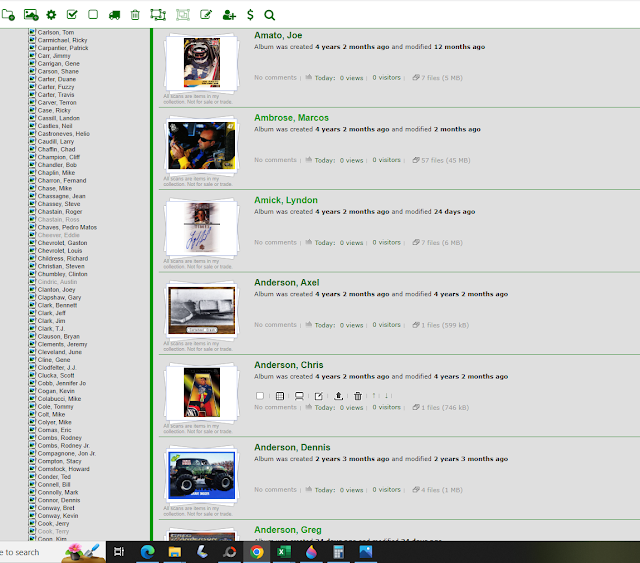Click '0 visitors' on Amick, Lyndon row
The width and height of the screenshot is (640, 563).
(387, 243)
